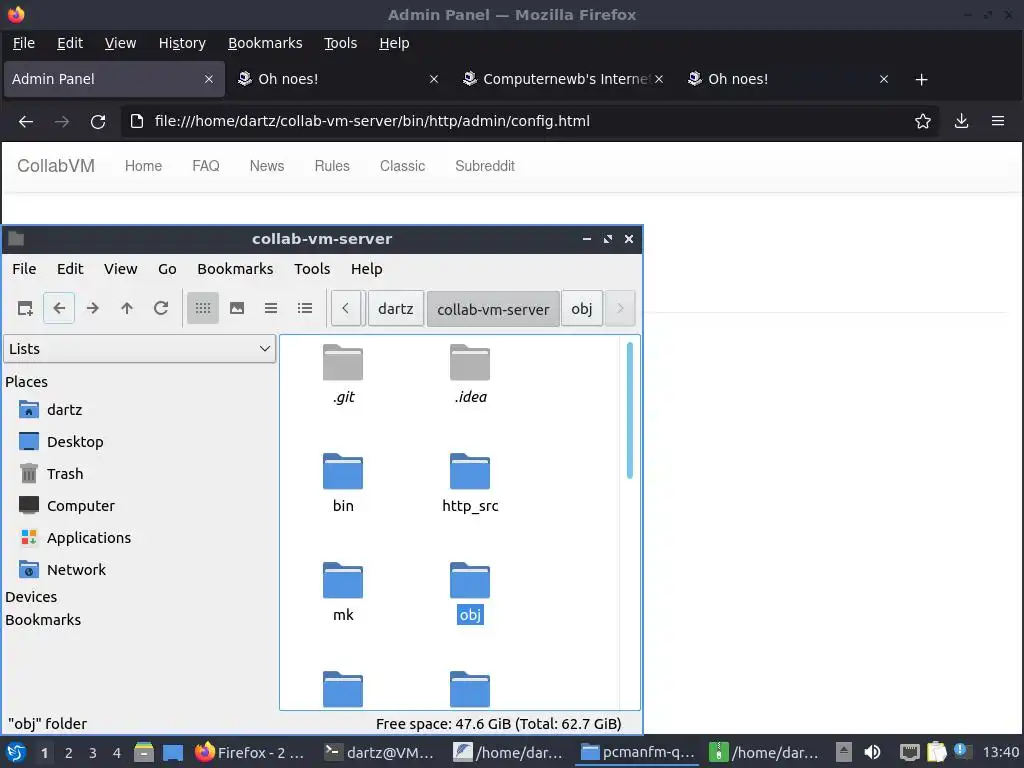Open the taskbar start menu icon
The height and width of the screenshot is (768, 1024).
pos(16,752)
